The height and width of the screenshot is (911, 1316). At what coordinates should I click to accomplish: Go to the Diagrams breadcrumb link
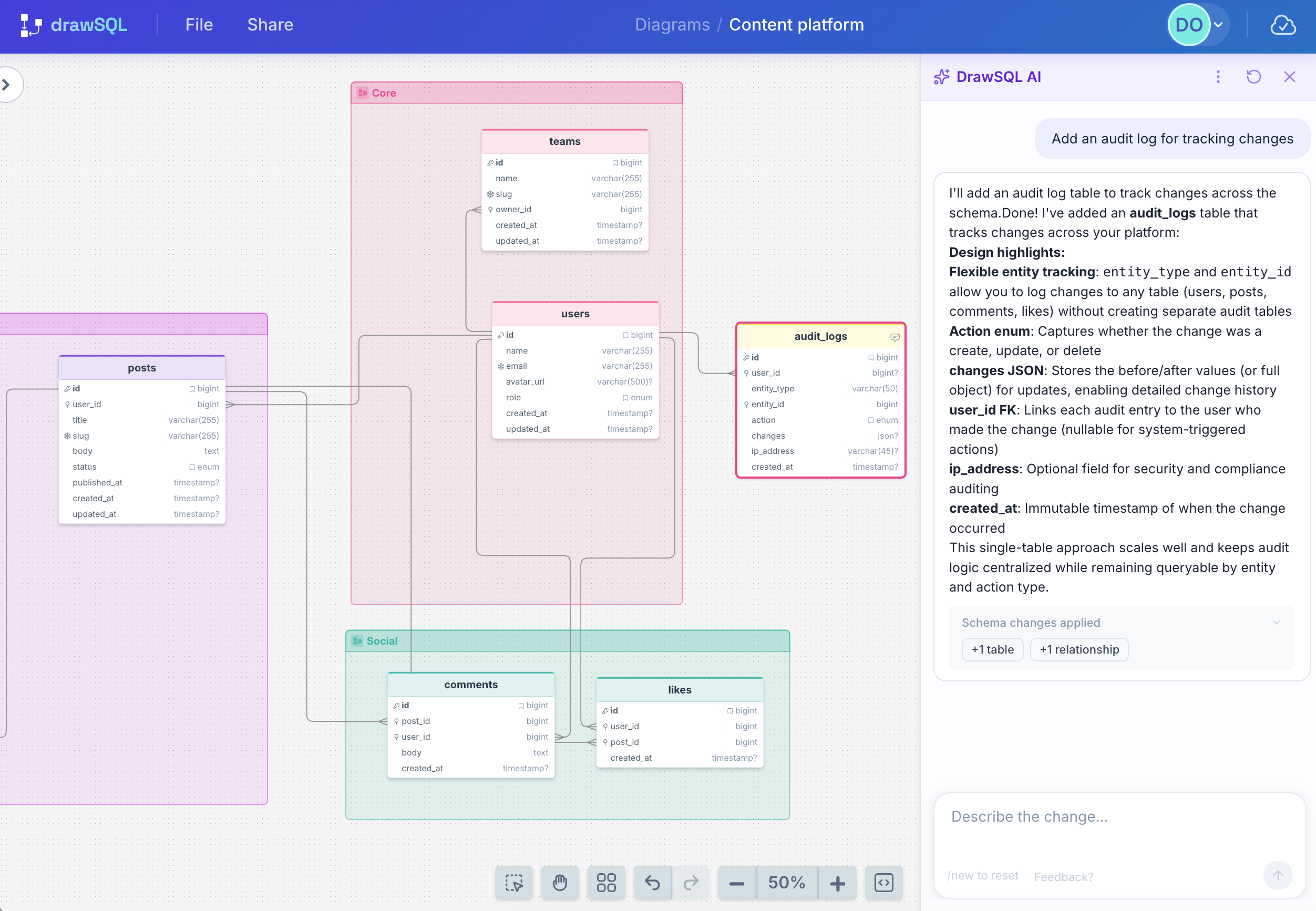tap(672, 25)
